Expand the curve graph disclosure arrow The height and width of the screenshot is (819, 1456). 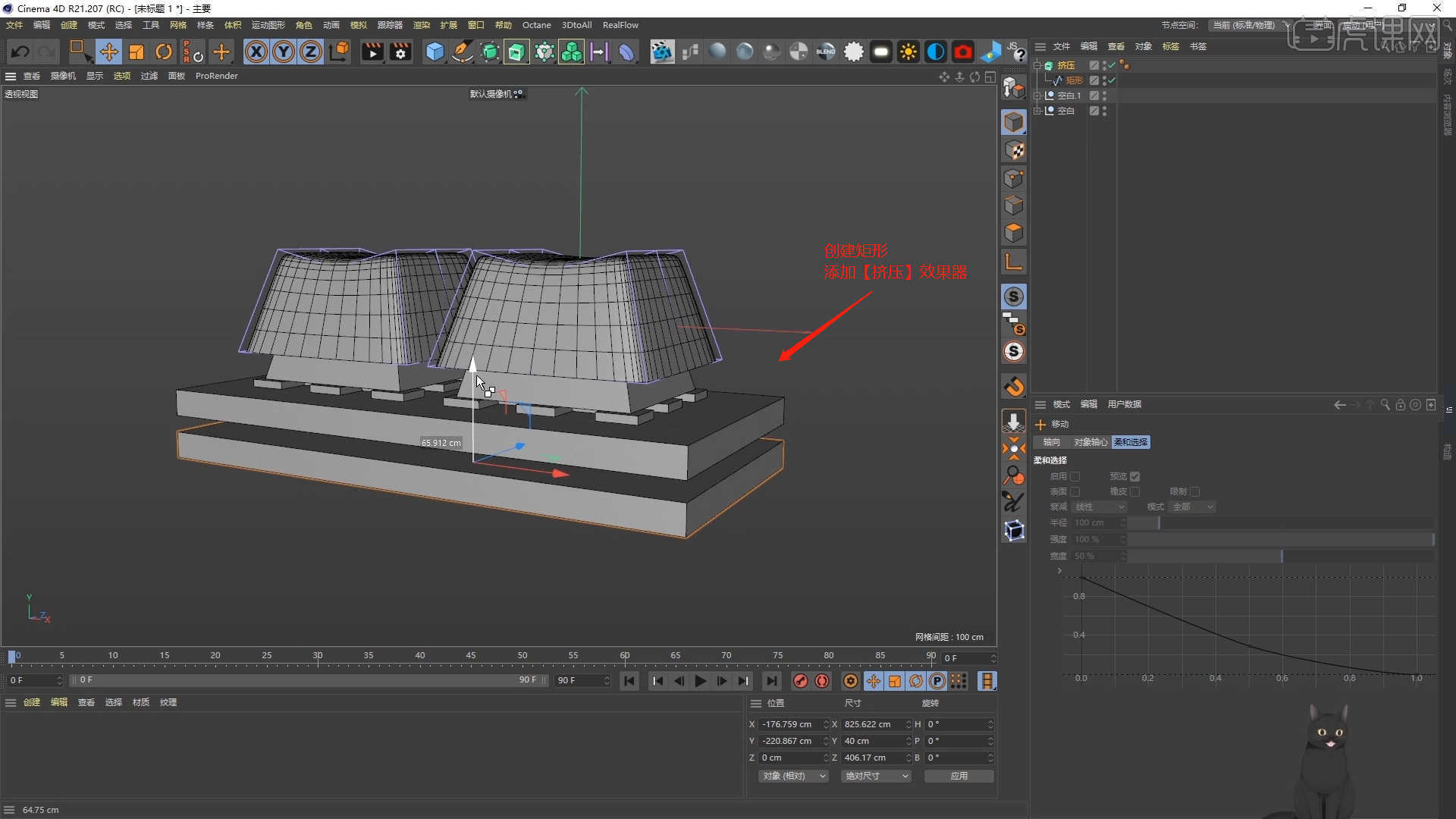(1059, 570)
